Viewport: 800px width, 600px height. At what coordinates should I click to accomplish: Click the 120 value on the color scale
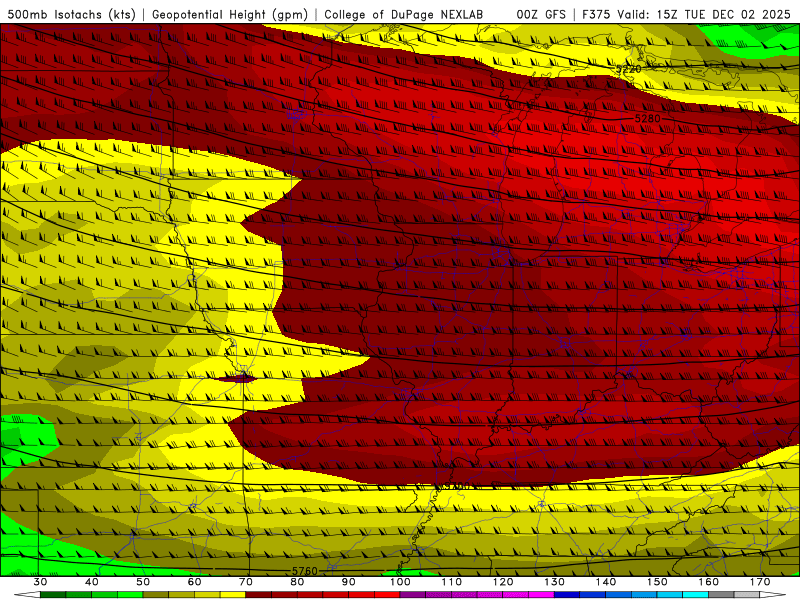click(503, 582)
